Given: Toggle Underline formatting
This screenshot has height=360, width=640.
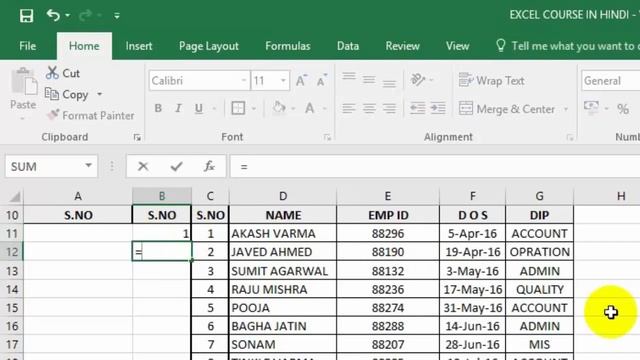Looking at the screenshot, I should (x=199, y=108).
